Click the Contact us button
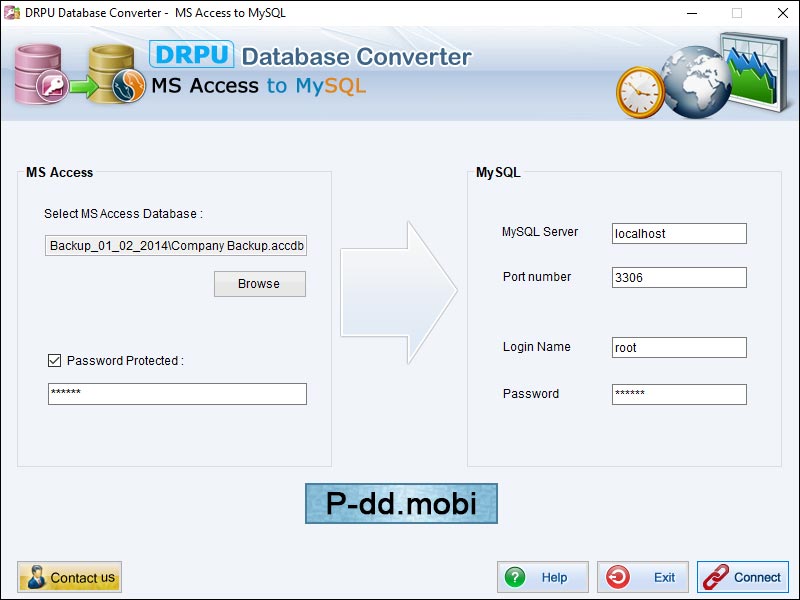800x600 pixels. pos(69,577)
